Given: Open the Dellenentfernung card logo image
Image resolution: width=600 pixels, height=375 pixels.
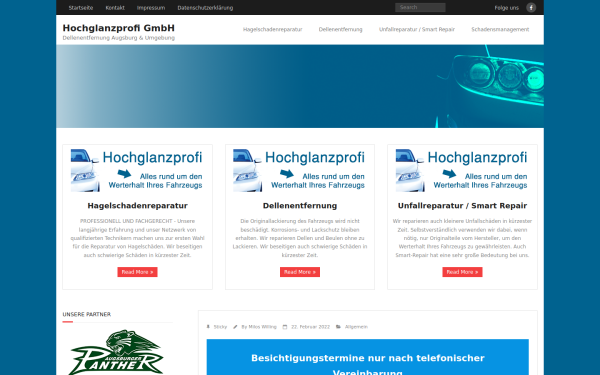Looking at the screenshot, I should tap(300, 170).
